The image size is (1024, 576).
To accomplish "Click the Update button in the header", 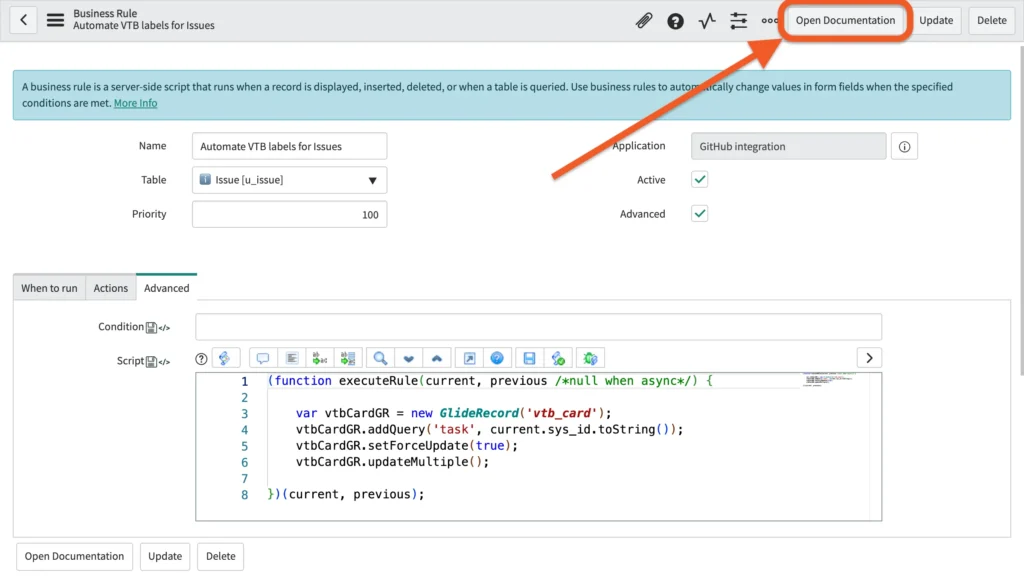I will coord(936,20).
